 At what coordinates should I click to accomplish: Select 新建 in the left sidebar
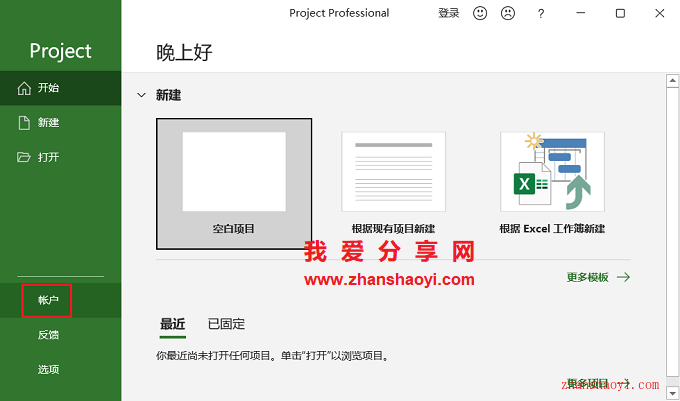tap(60, 123)
